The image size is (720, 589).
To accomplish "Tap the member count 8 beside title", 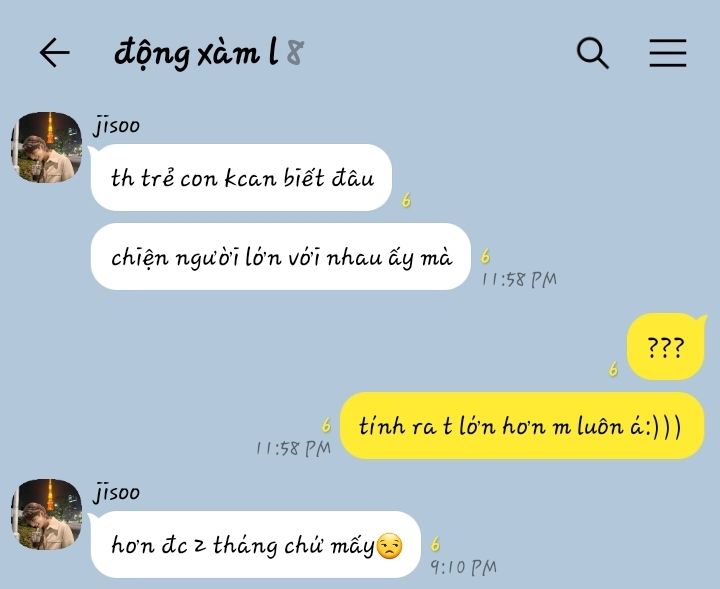I will click(295, 53).
